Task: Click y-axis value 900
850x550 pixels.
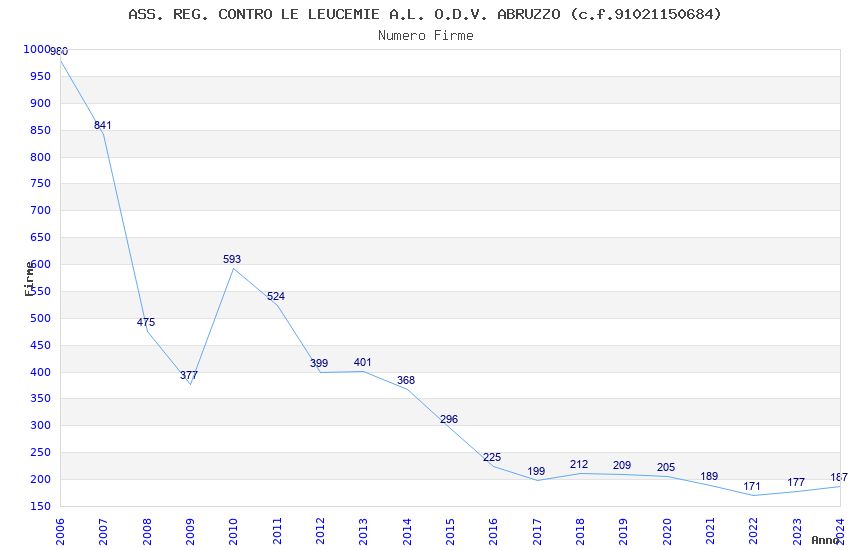Action: pos(41,103)
